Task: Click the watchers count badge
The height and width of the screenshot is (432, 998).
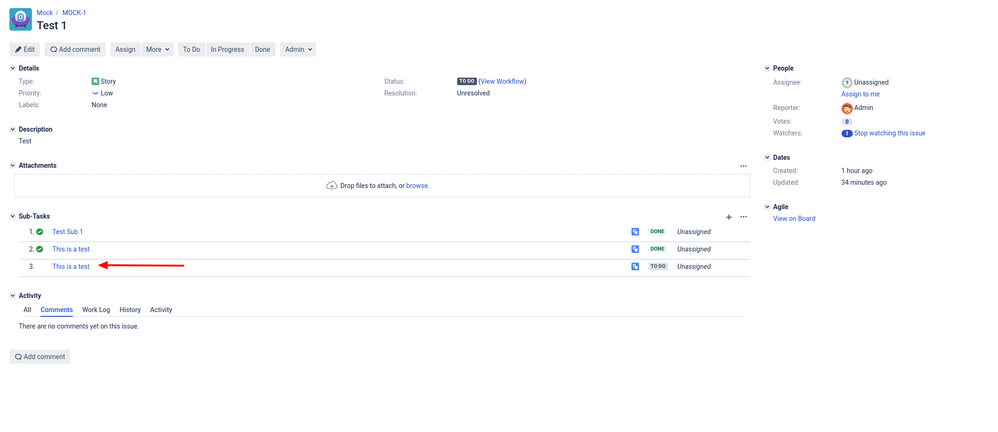Action: tap(847, 134)
